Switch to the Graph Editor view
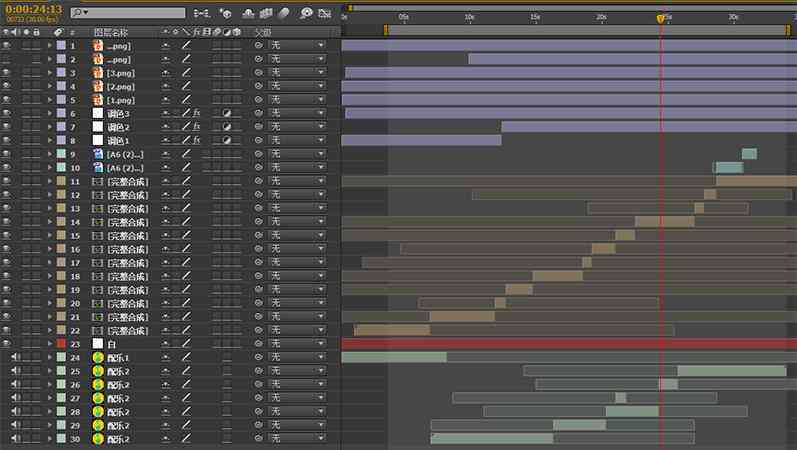 (x=325, y=13)
